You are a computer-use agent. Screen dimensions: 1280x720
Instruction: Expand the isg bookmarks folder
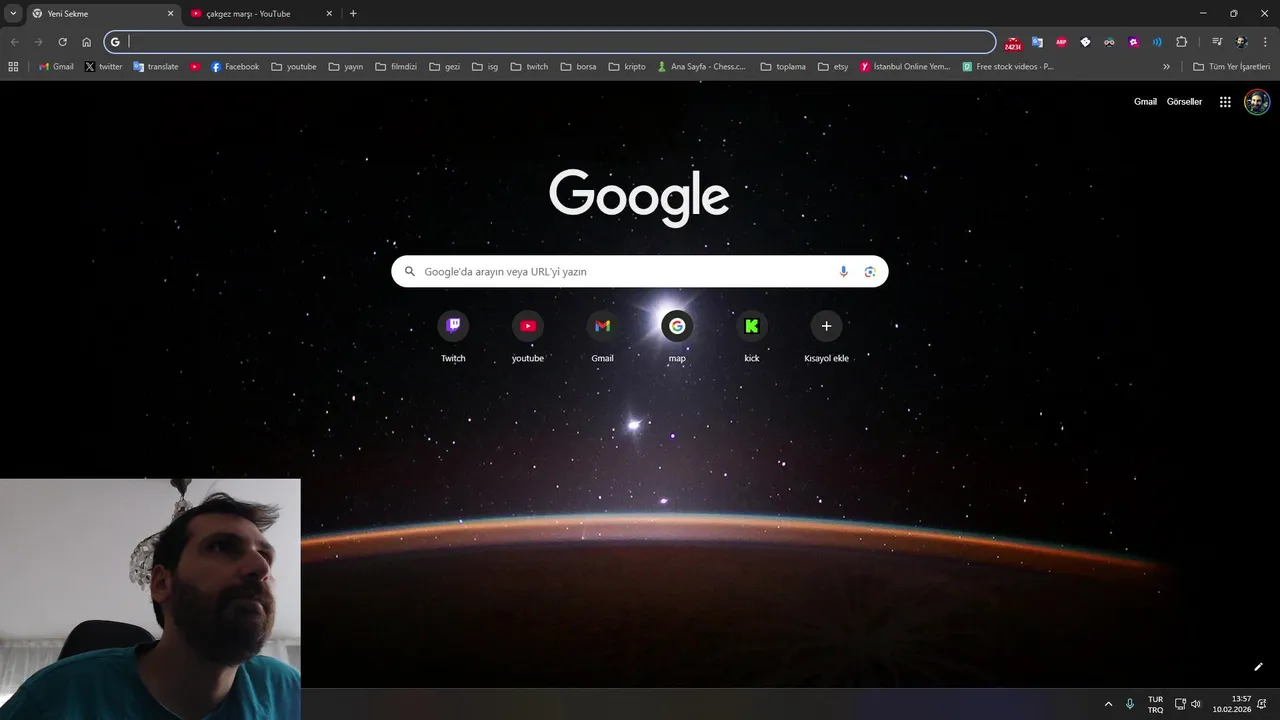[485, 67]
